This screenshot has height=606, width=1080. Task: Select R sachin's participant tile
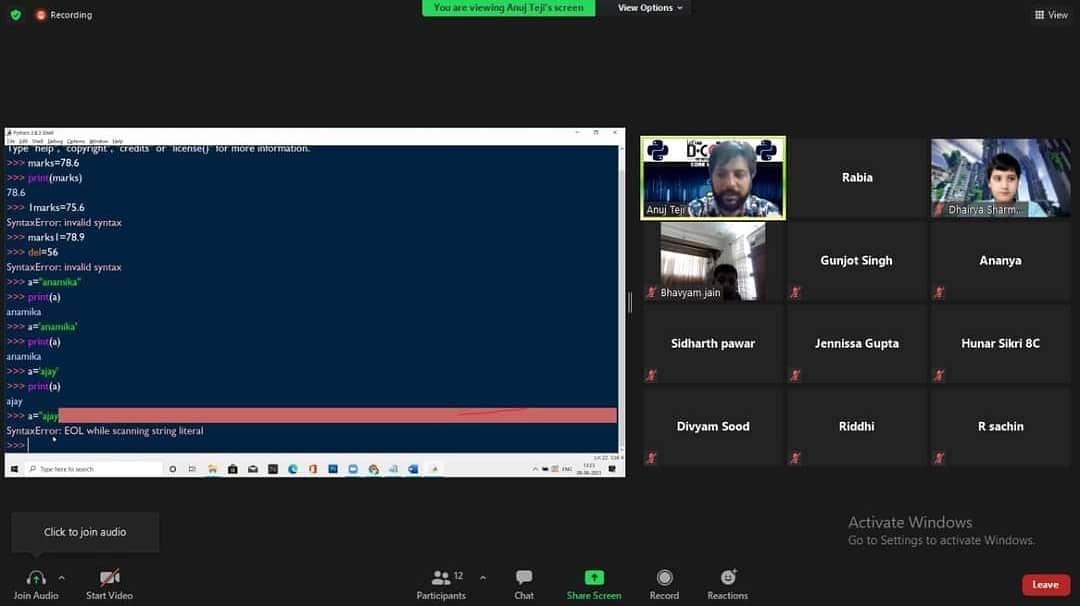pyautogui.click(x=1000, y=426)
